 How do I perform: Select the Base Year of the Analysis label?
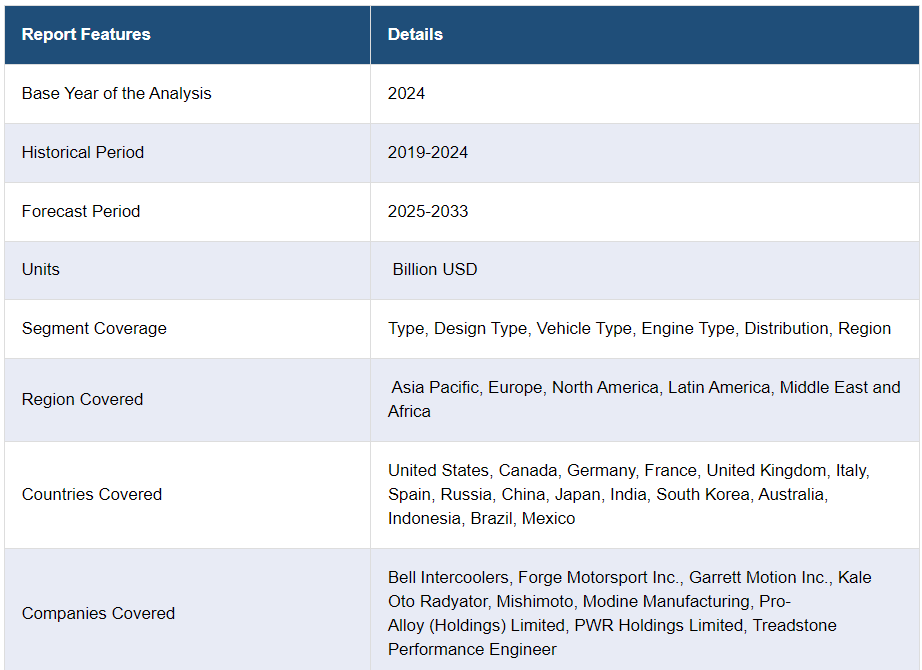coord(117,93)
